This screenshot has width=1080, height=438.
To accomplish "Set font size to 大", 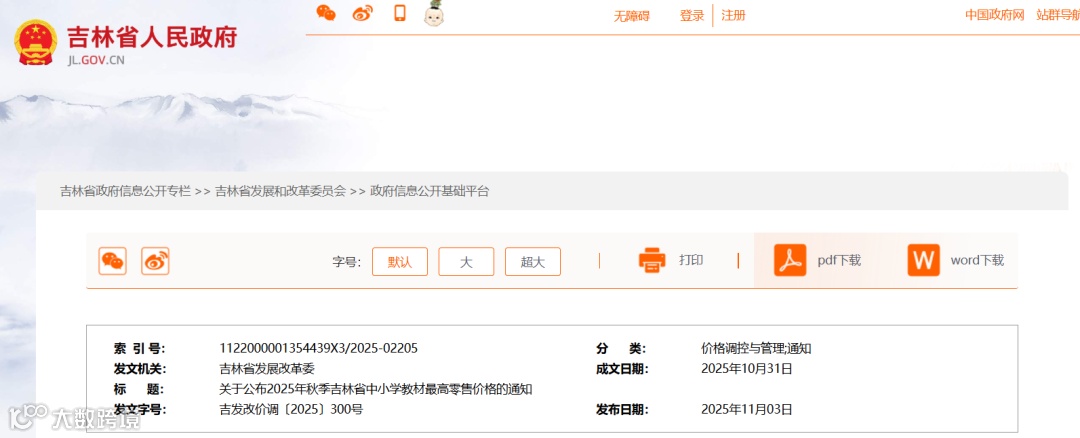I will [466, 262].
